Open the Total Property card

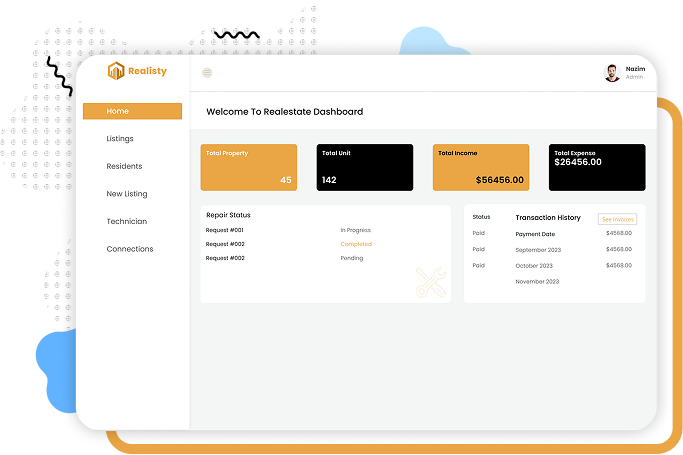[248, 167]
